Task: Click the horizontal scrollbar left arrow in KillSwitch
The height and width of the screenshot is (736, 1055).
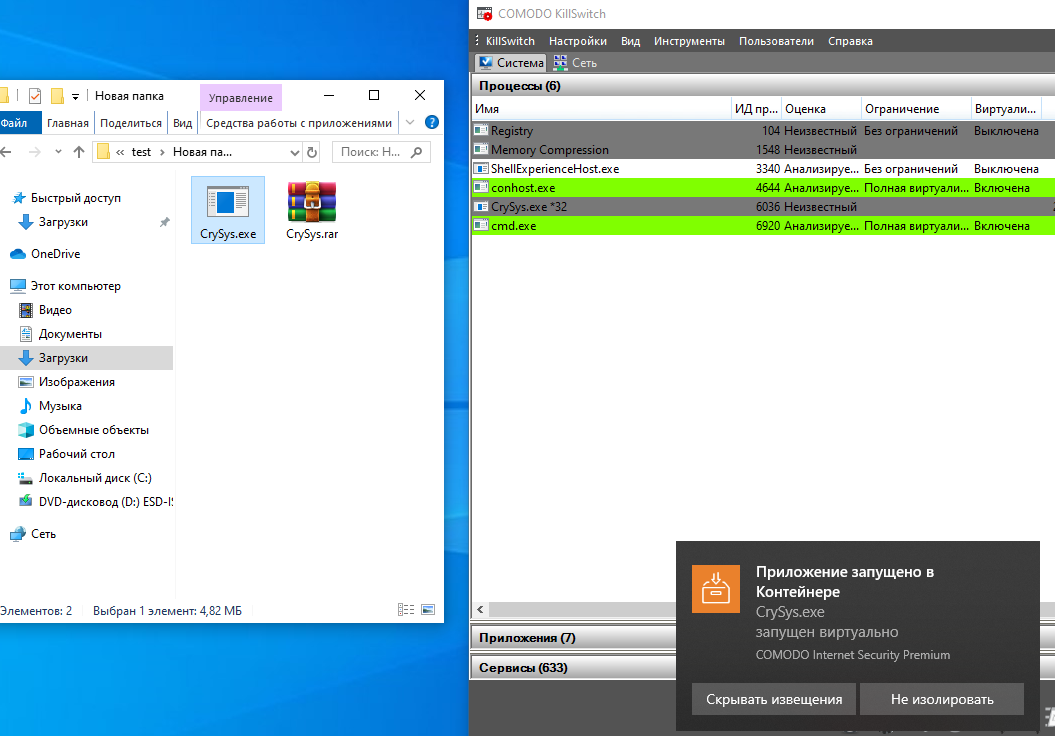Action: point(480,610)
